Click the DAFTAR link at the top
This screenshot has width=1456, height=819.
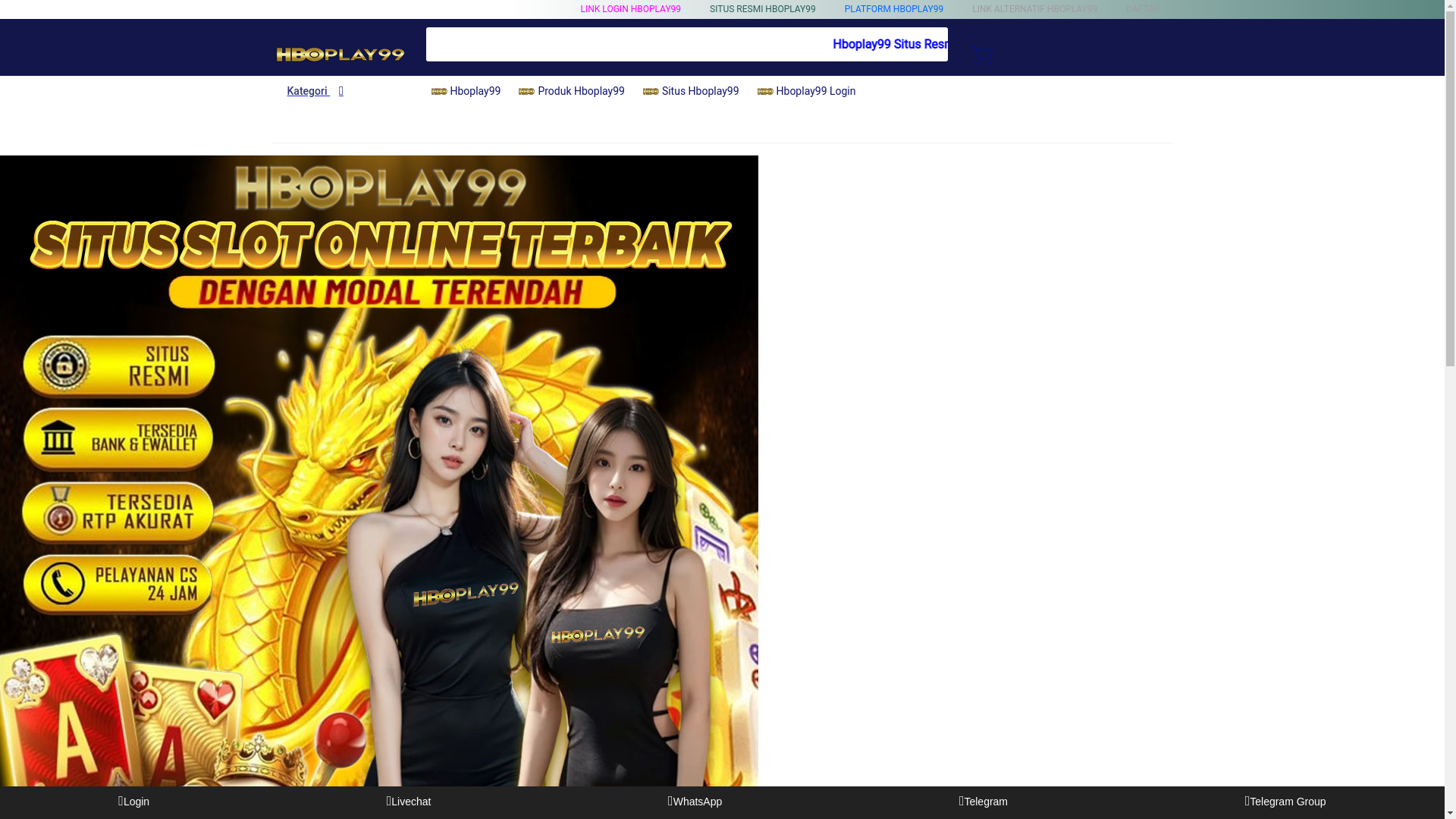pos(1142,9)
